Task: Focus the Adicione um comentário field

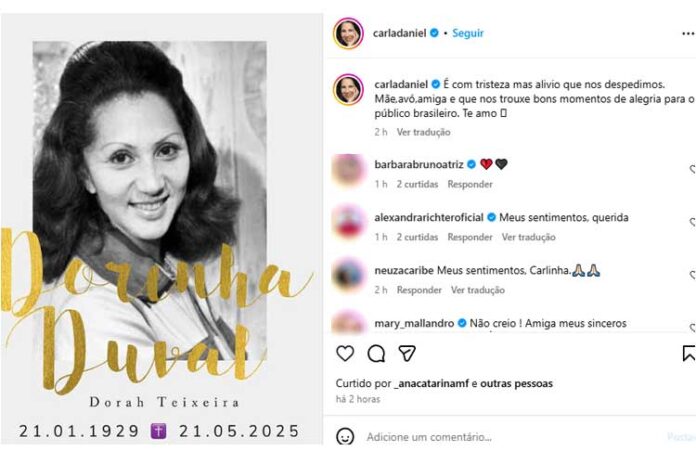Action: coord(510,437)
